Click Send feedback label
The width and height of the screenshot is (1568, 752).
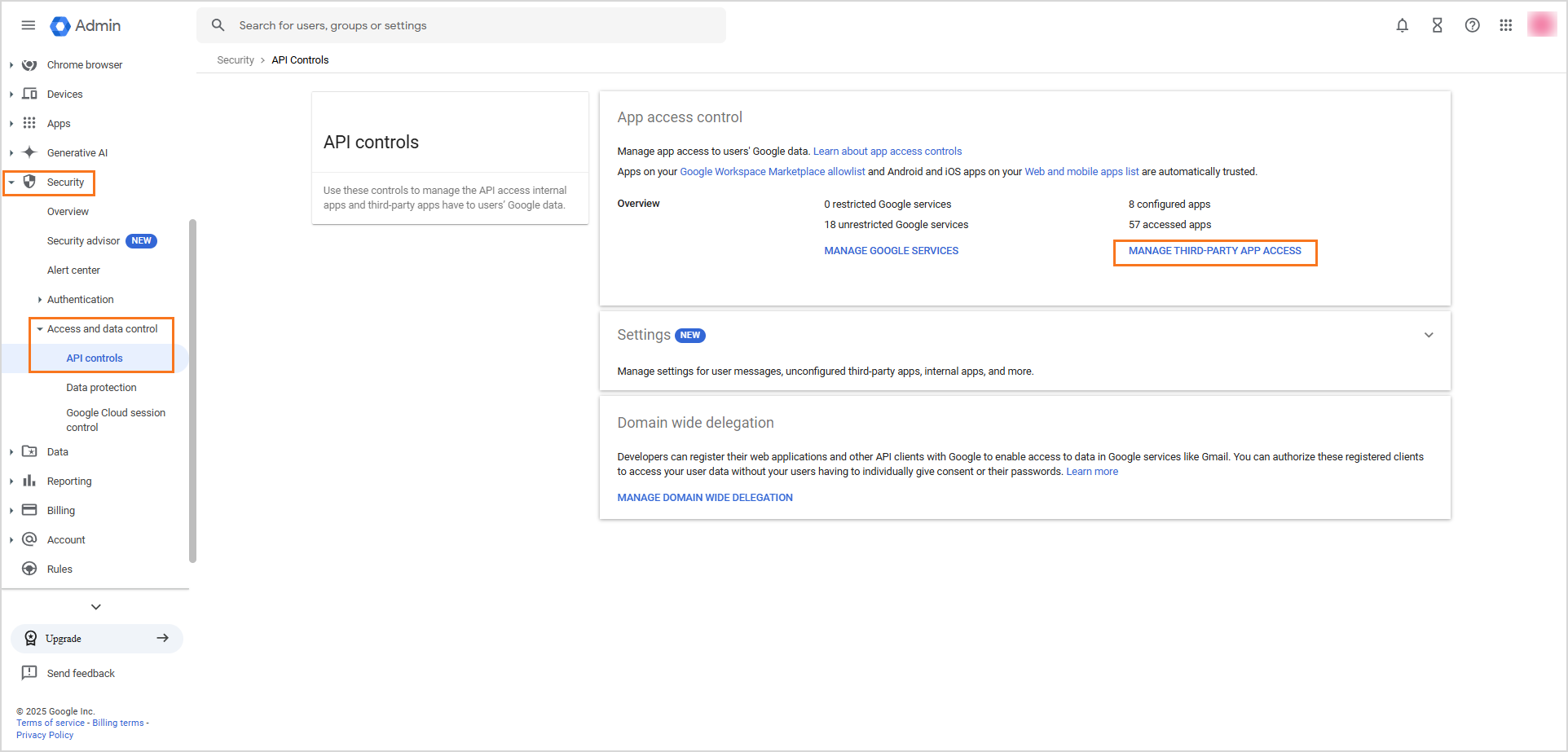81,674
